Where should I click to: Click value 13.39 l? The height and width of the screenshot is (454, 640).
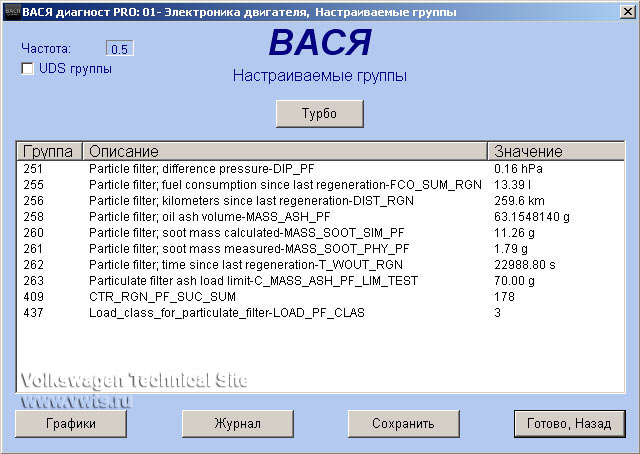[x=513, y=185]
